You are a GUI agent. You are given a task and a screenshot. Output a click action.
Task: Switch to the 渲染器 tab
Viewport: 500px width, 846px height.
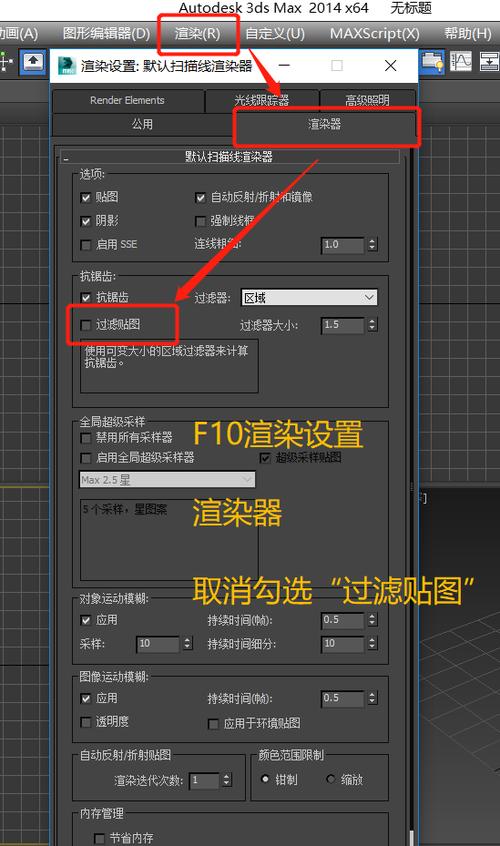[x=324, y=124]
